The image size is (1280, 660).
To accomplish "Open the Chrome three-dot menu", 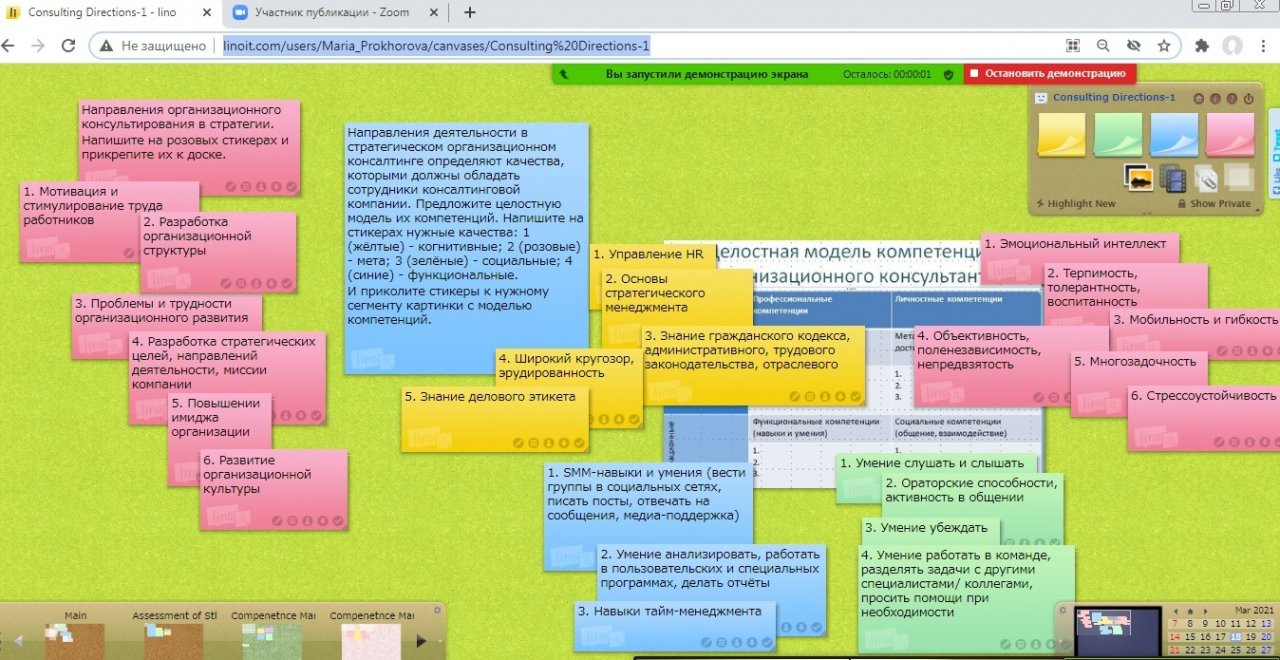I will click(1263, 46).
